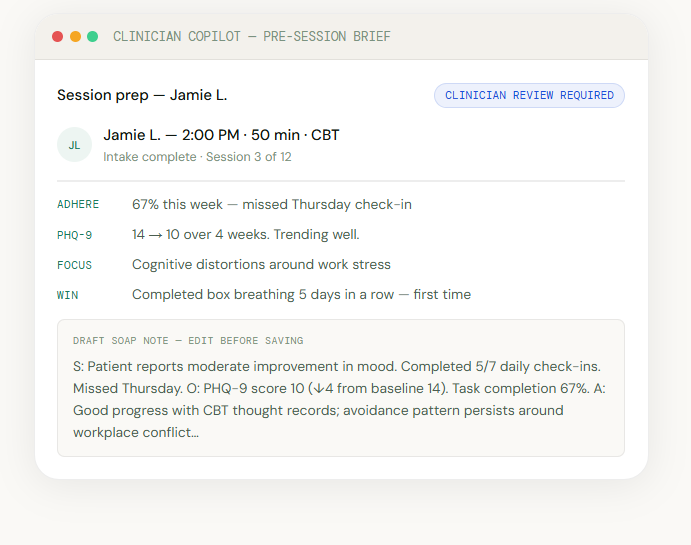Click the red close window dot
This screenshot has width=691, height=545.
coord(58,37)
